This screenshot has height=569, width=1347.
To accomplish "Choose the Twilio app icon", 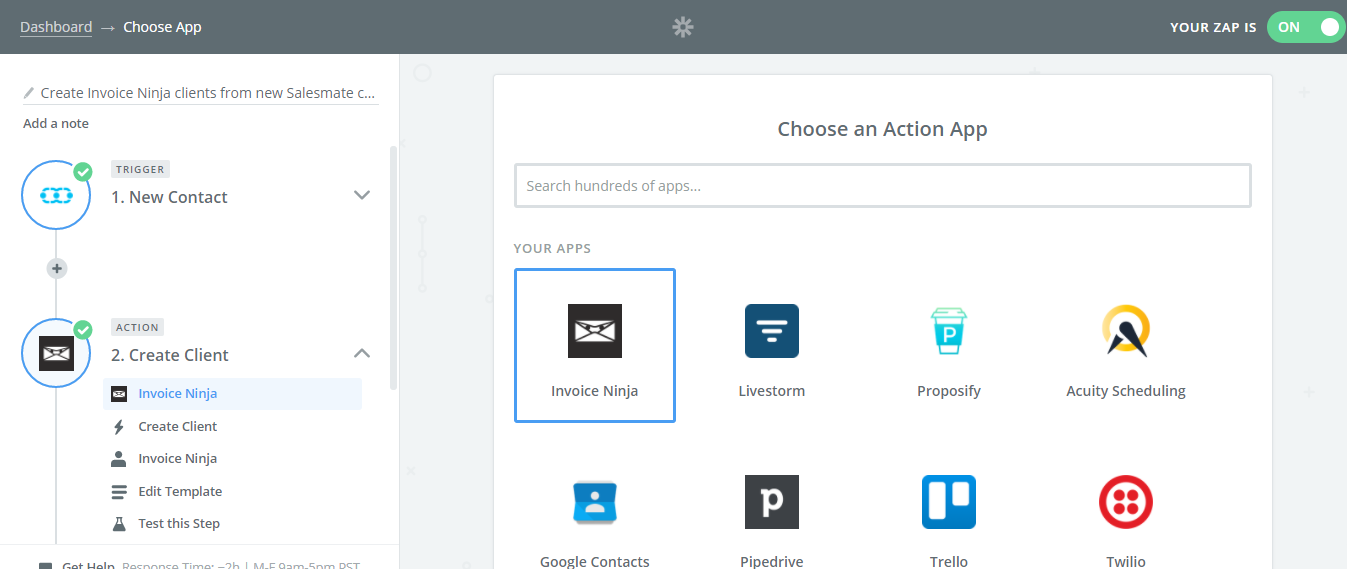I will [x=1126, y=502].
